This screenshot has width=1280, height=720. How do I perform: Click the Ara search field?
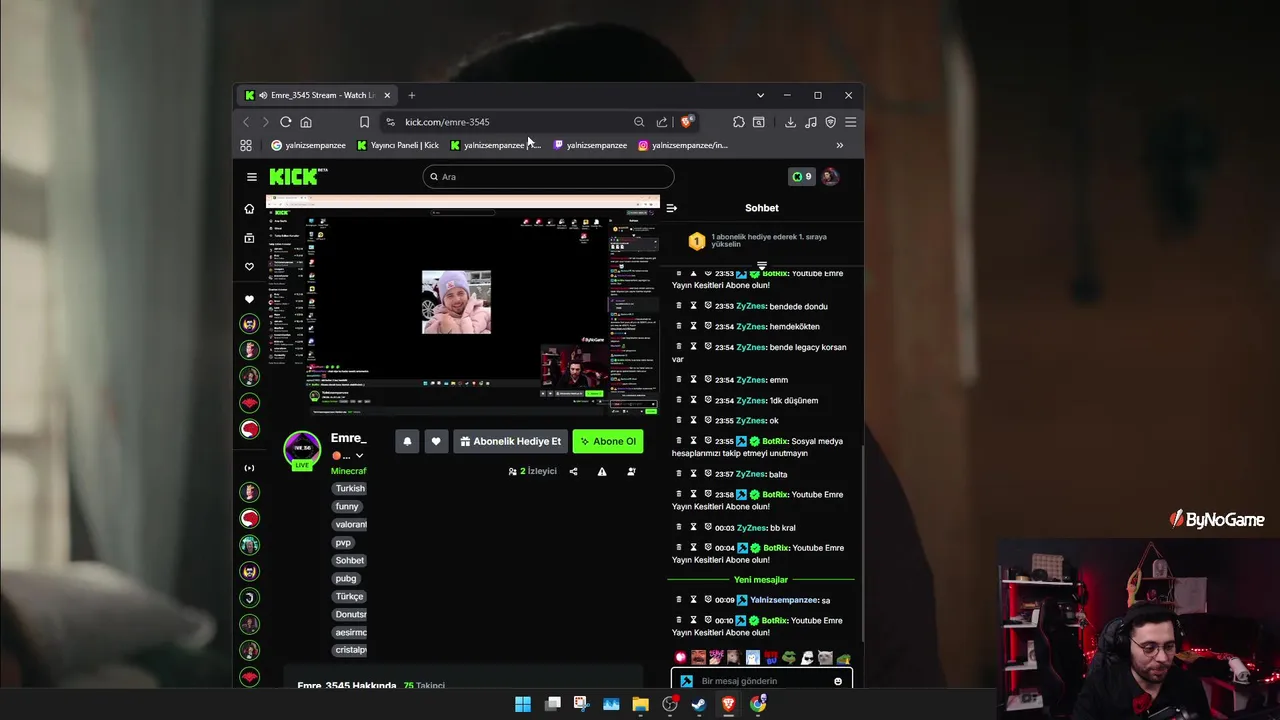[548, 177]
